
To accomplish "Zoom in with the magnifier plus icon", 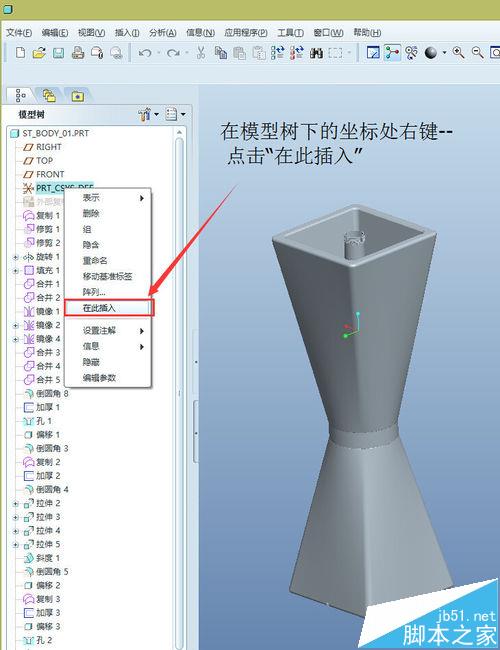I will pyautogui.click(x=458, y=53).
